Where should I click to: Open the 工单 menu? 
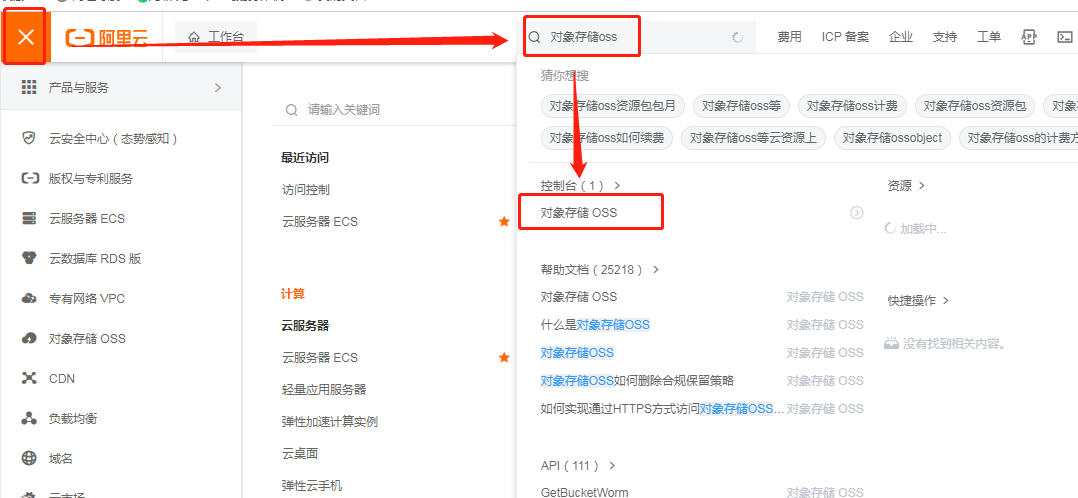989,37
